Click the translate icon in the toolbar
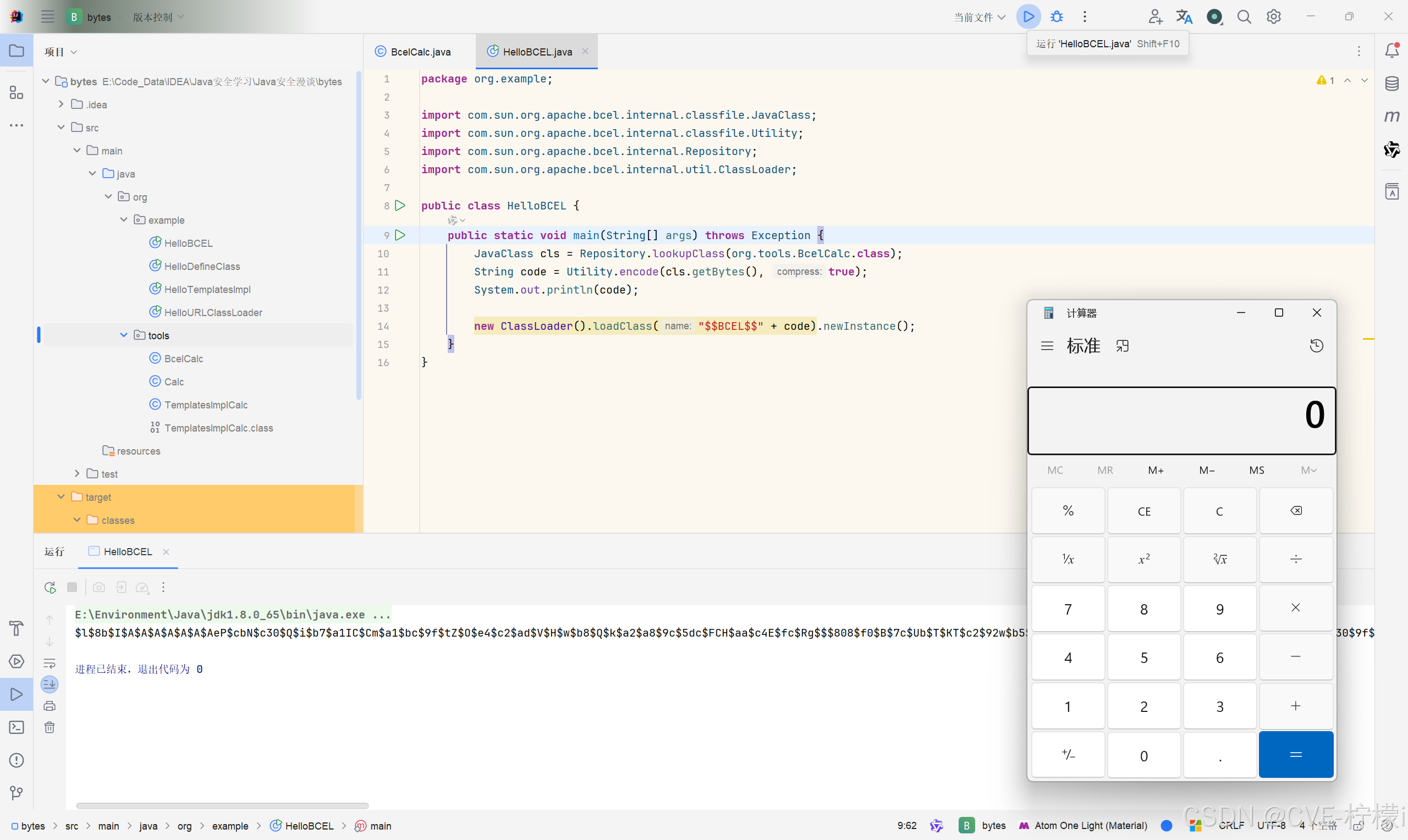 (1184, 16)
